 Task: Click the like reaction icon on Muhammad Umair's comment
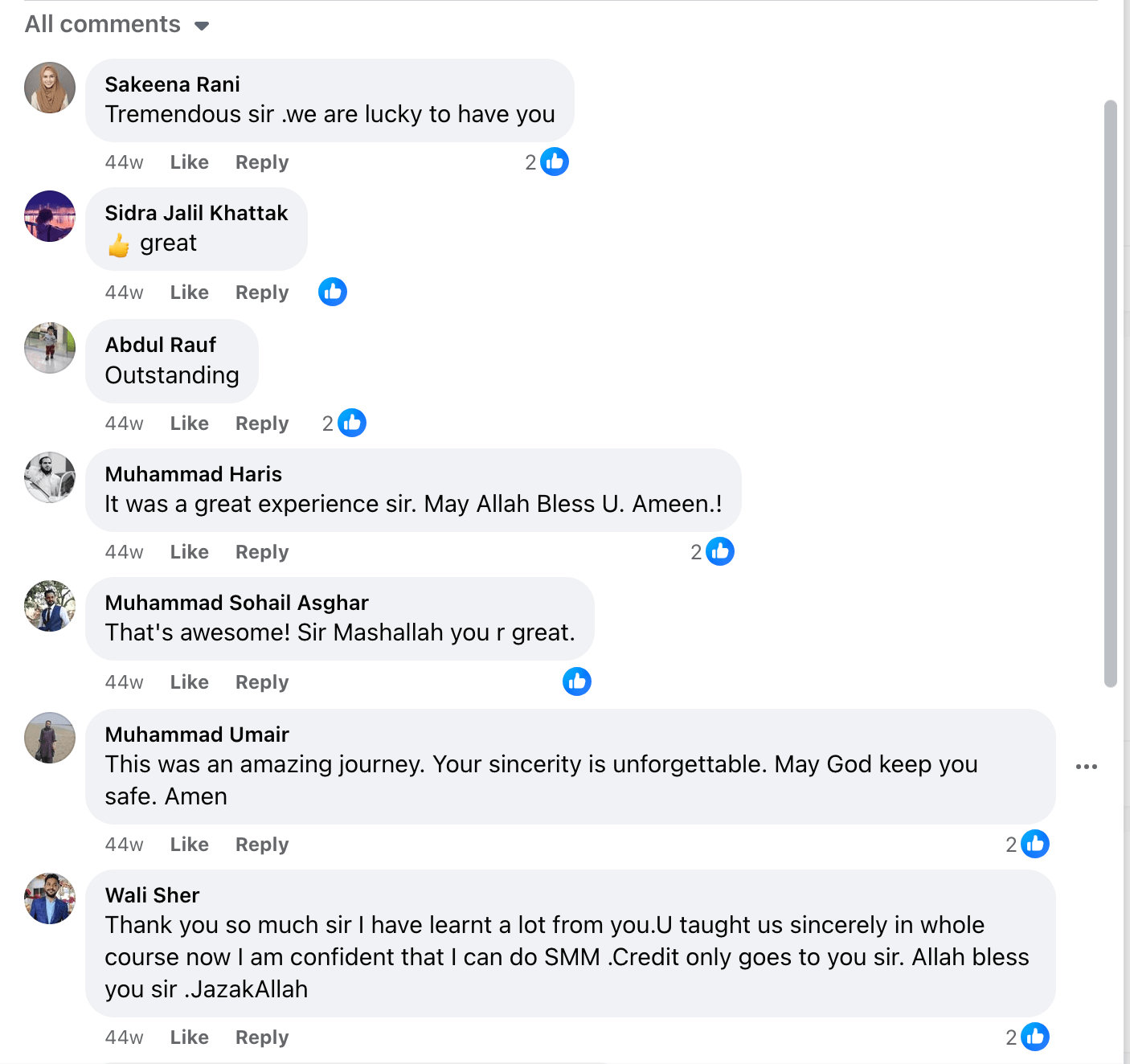tap(1035, 844)
